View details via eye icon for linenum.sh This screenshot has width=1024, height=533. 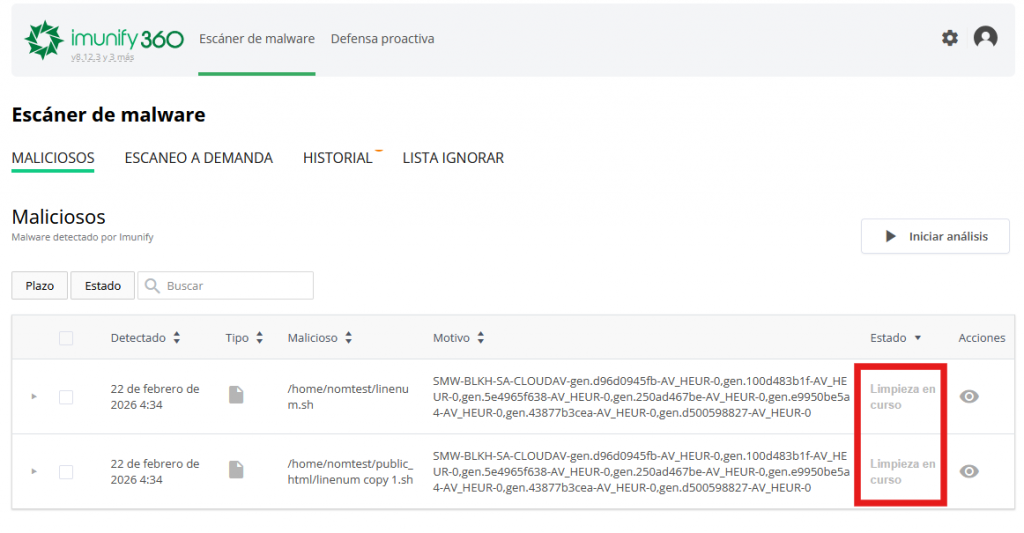pyautogui.click(x=968, y=397)
